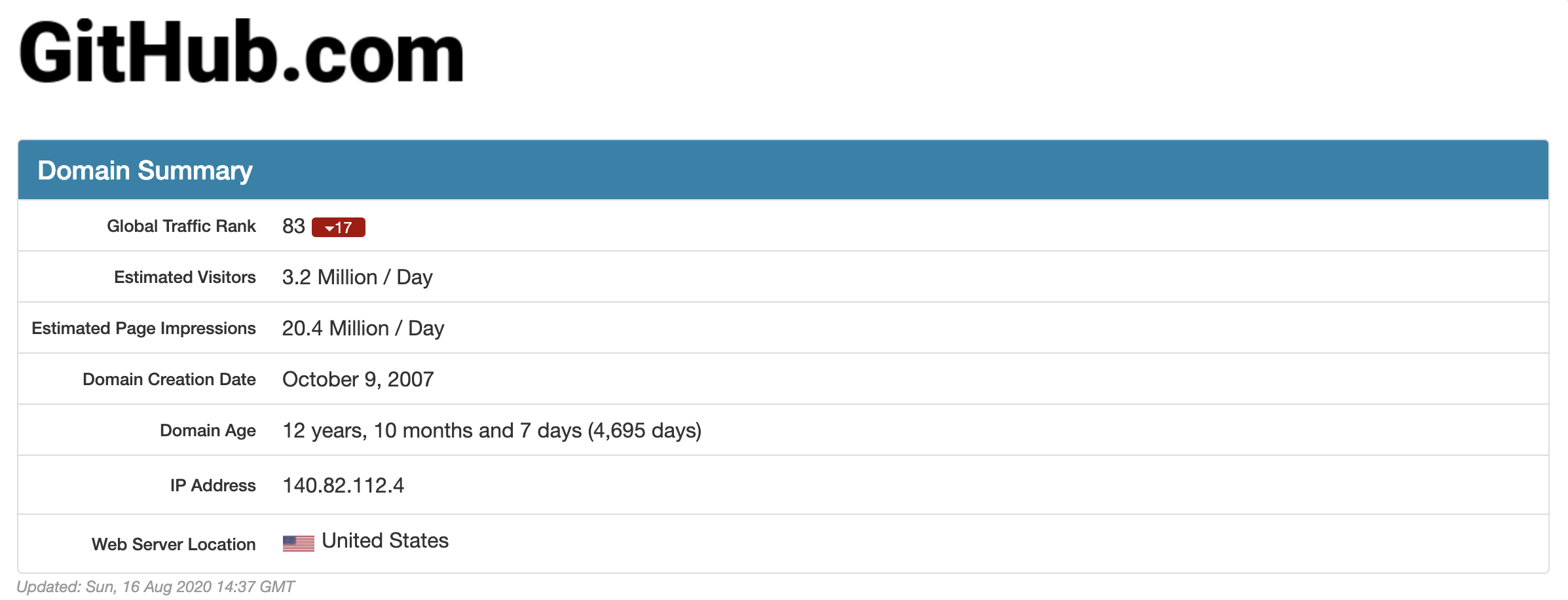
Task: Click the IP address 140.82.112.4
Action: pyautogui.click(x=343, y=485)
